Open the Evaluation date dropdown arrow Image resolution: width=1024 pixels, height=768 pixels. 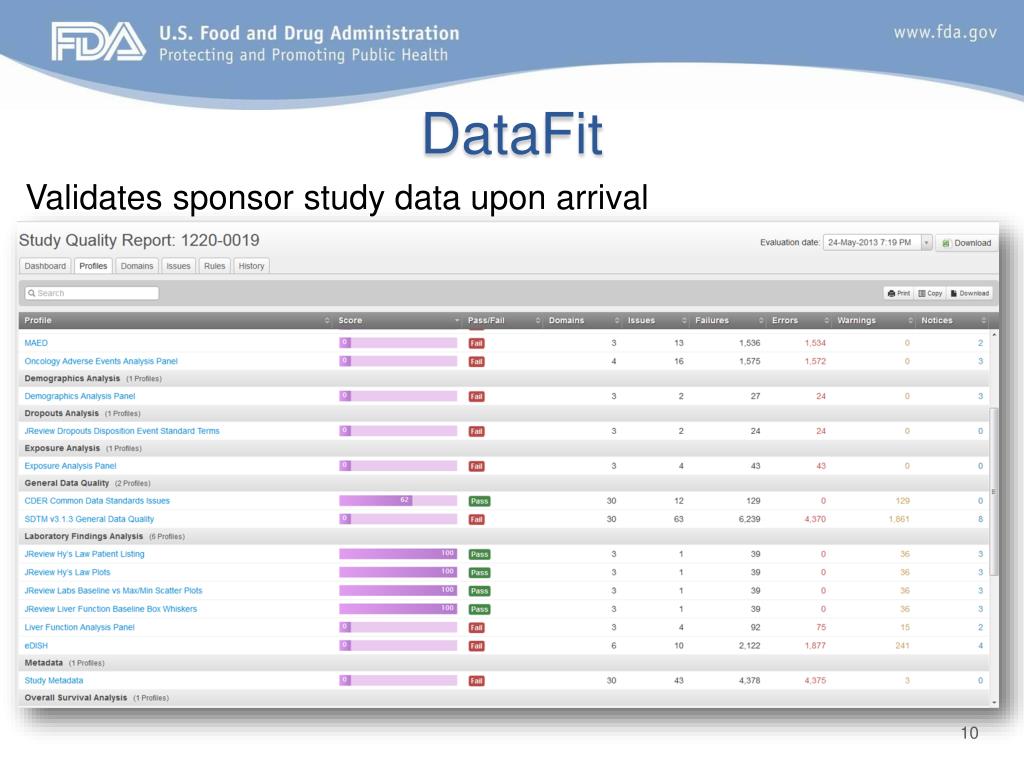926,242
